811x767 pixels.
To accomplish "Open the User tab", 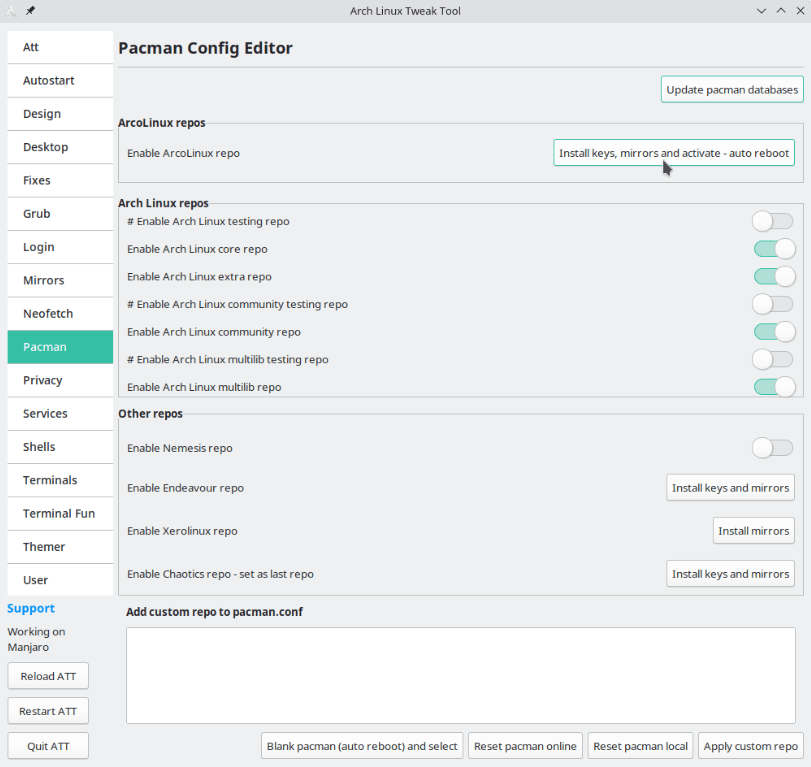I will click(x=60, y=580).
